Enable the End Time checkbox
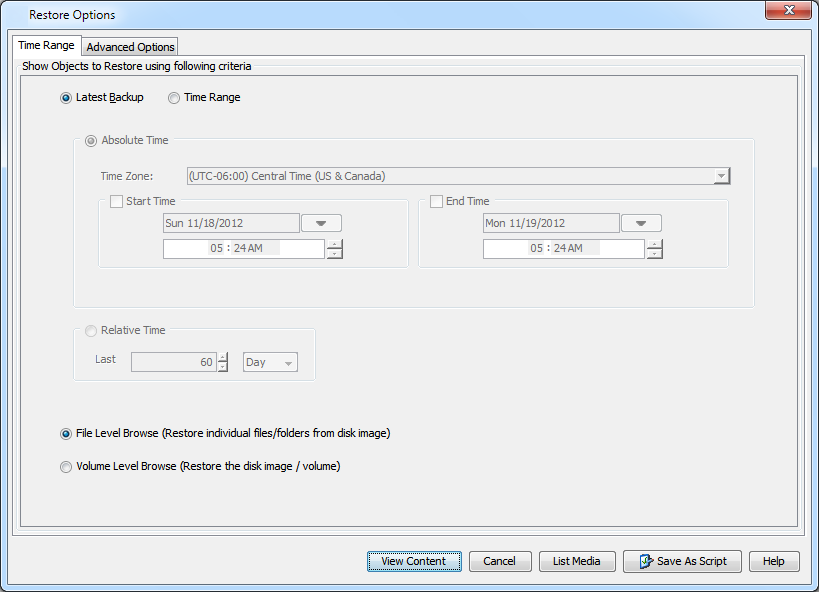 (x=436, y=200)
